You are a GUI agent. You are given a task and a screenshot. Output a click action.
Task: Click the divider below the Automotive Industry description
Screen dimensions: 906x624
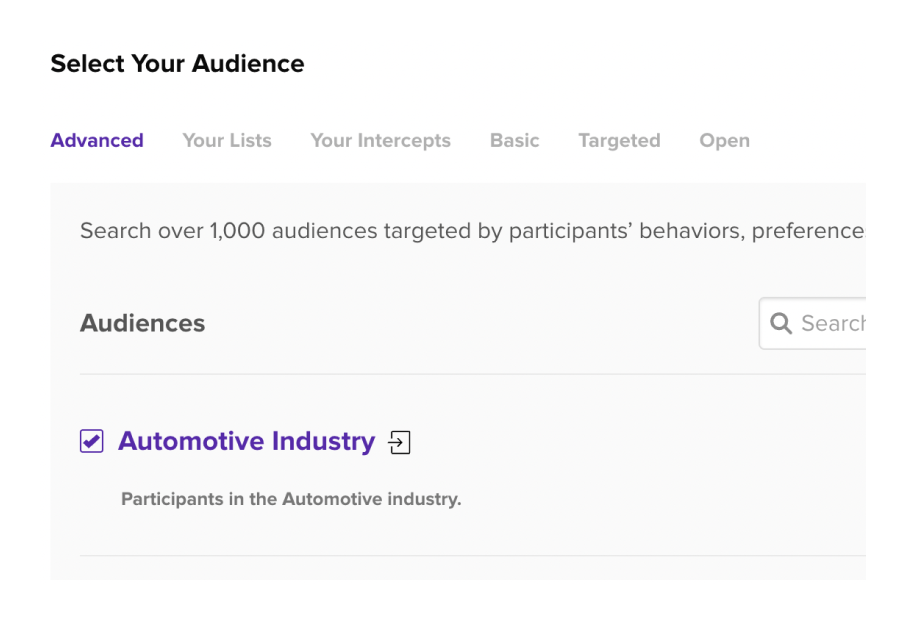click(x=472, y=555)
